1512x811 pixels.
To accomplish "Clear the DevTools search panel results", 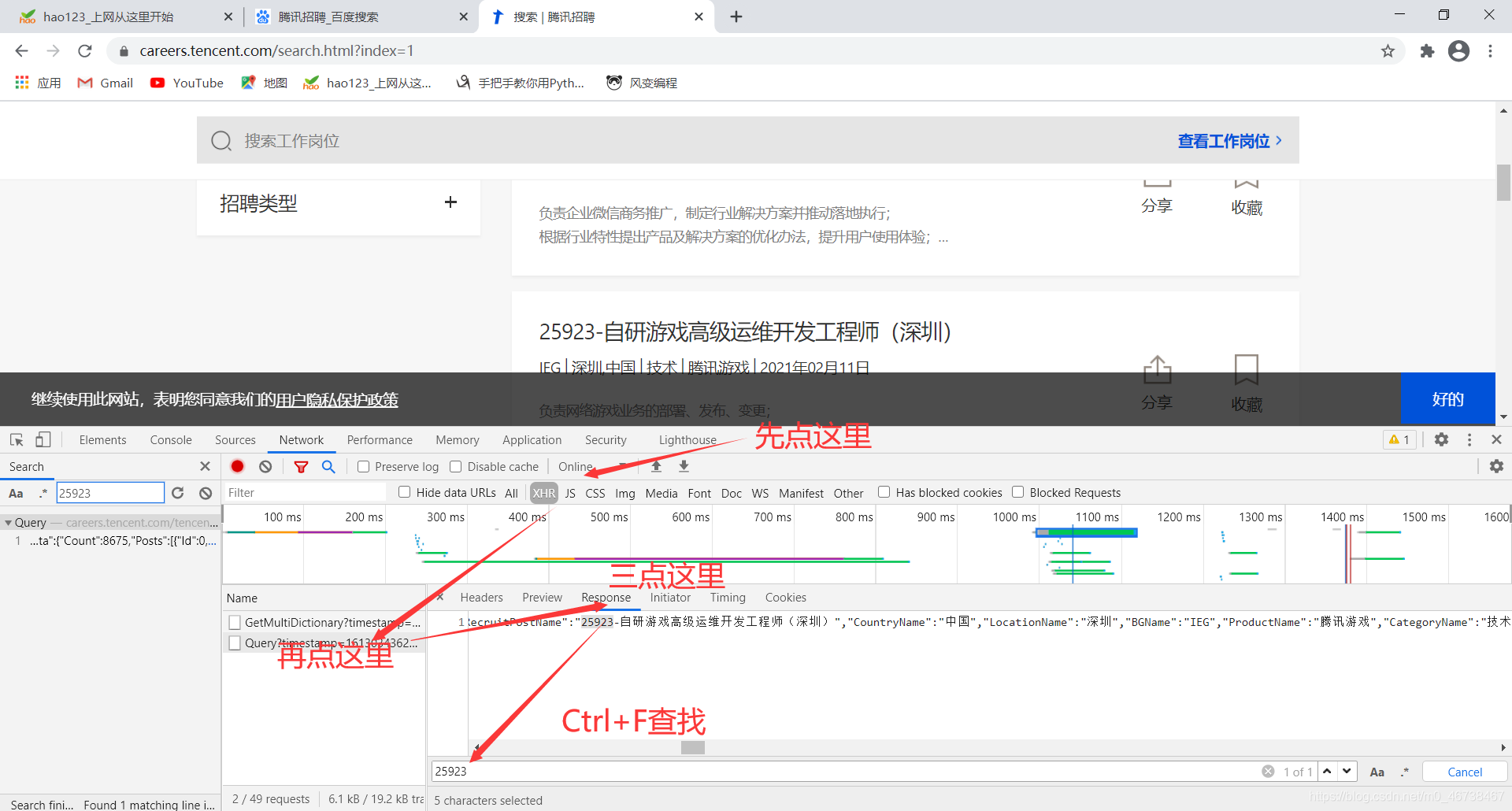I will click(x=206, y=493).
